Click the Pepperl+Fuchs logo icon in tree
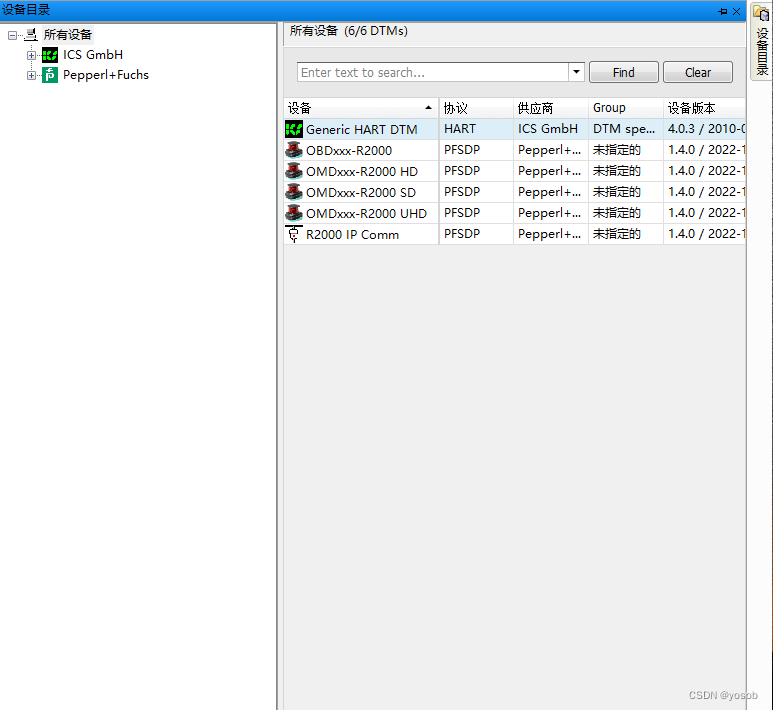 click(50, 75)
